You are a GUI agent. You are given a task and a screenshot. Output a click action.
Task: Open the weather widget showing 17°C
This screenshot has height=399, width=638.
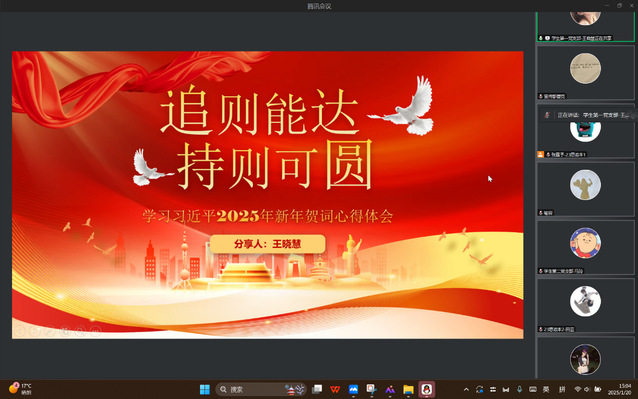[20, 389]
